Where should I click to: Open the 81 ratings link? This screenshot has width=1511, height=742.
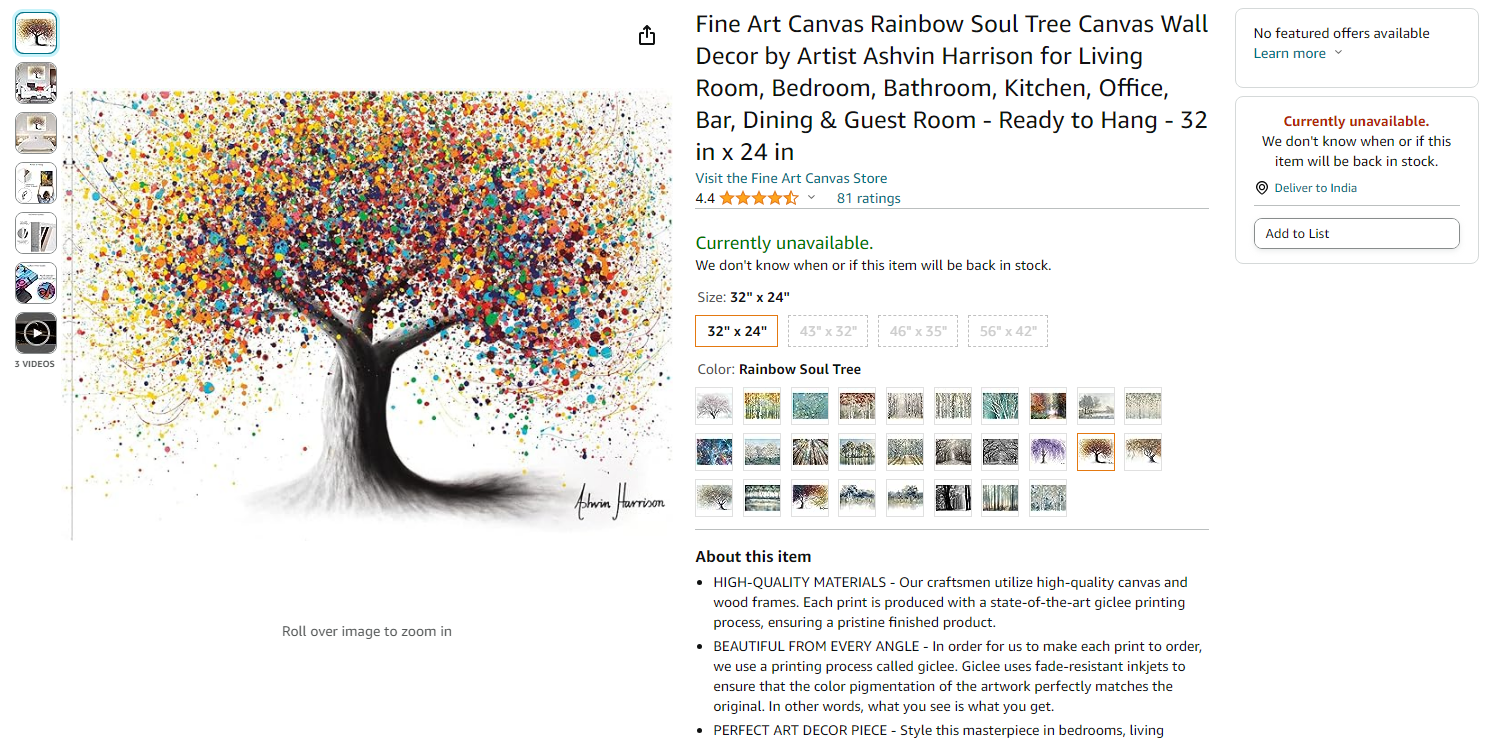point(868,198)
